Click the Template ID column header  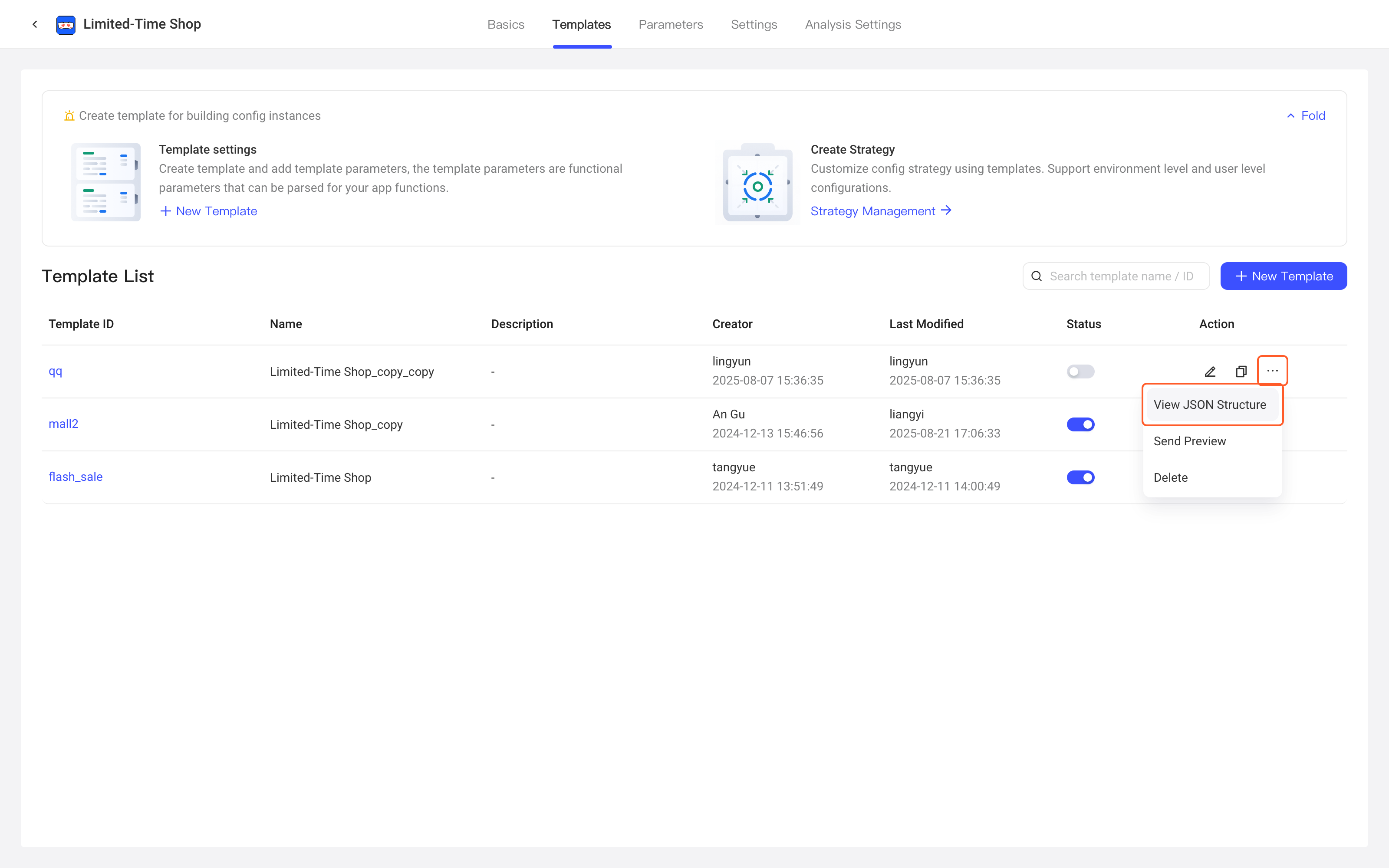(81, 324)
